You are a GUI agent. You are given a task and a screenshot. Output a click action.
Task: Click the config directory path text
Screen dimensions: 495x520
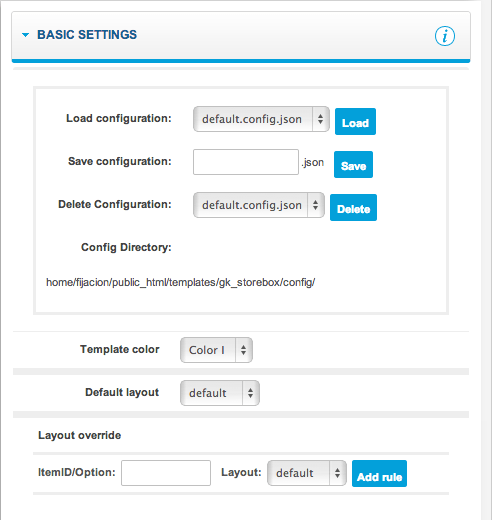[x=180, y=283]
